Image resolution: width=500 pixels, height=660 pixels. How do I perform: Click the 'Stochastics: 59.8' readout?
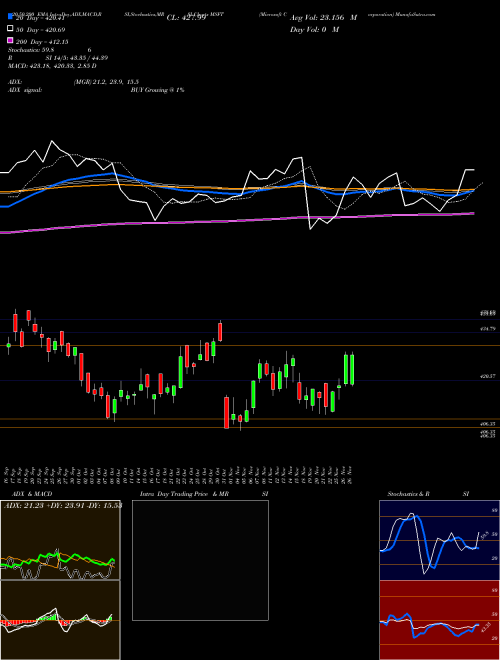[31, 50]
